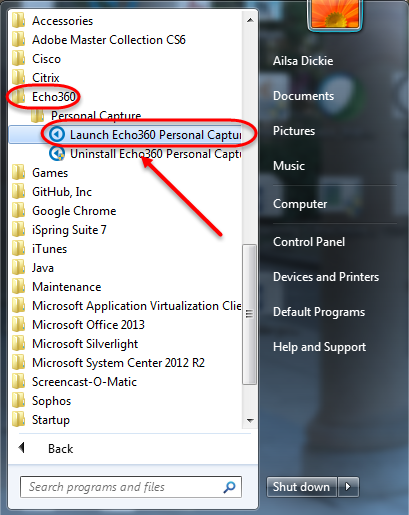The image size is (409, 515).
Task: Click the Shut down button
Action: (302, 487)
